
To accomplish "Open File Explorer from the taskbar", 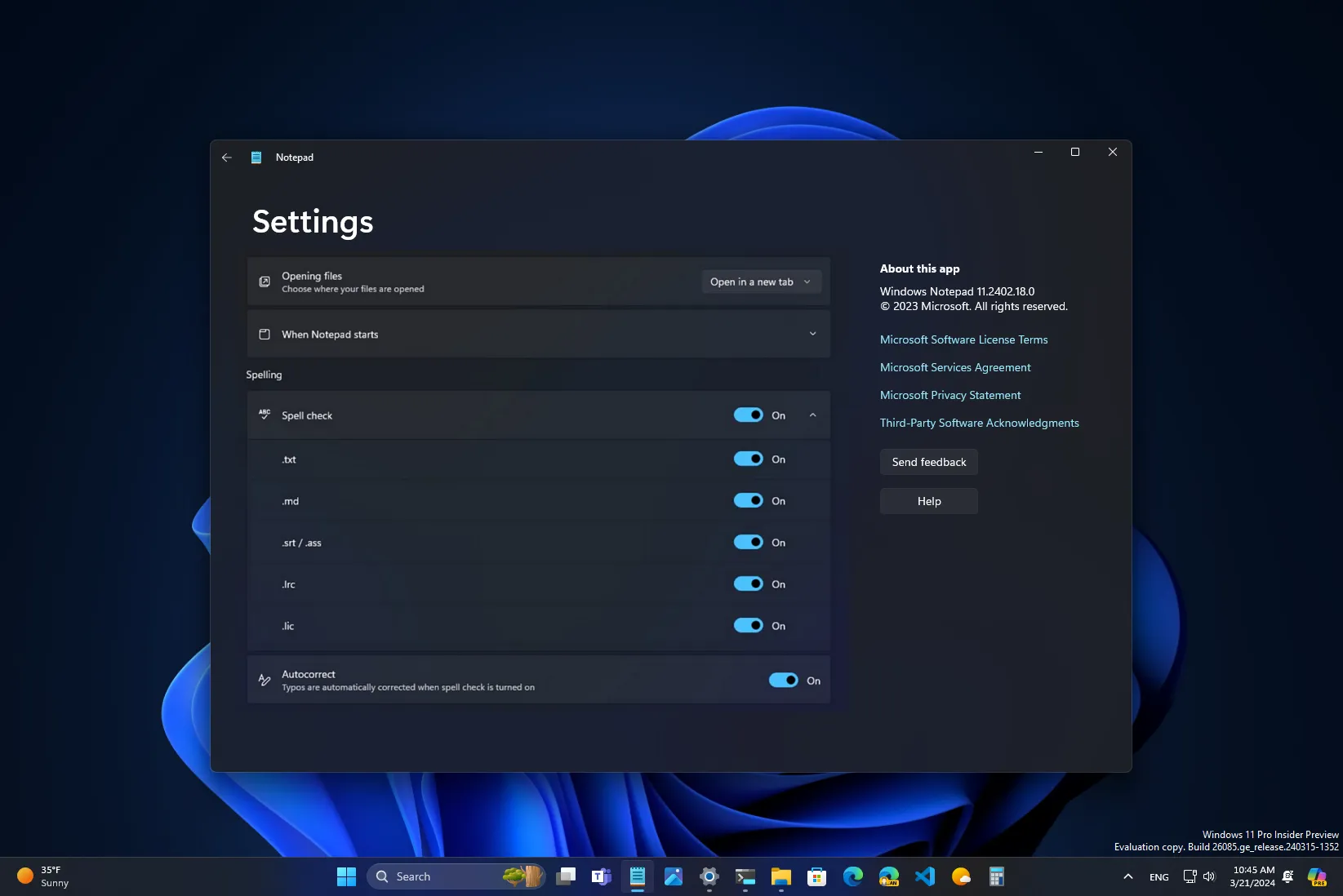I will tap(781, 876).
